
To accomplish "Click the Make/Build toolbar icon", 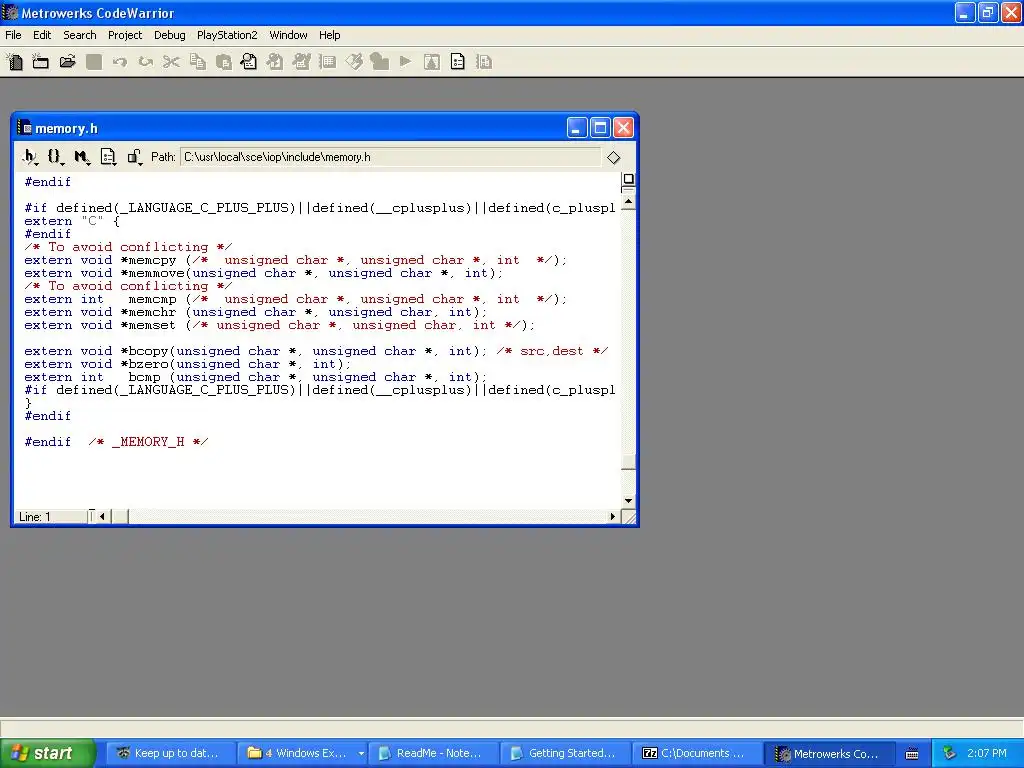I will click(379, 62).
